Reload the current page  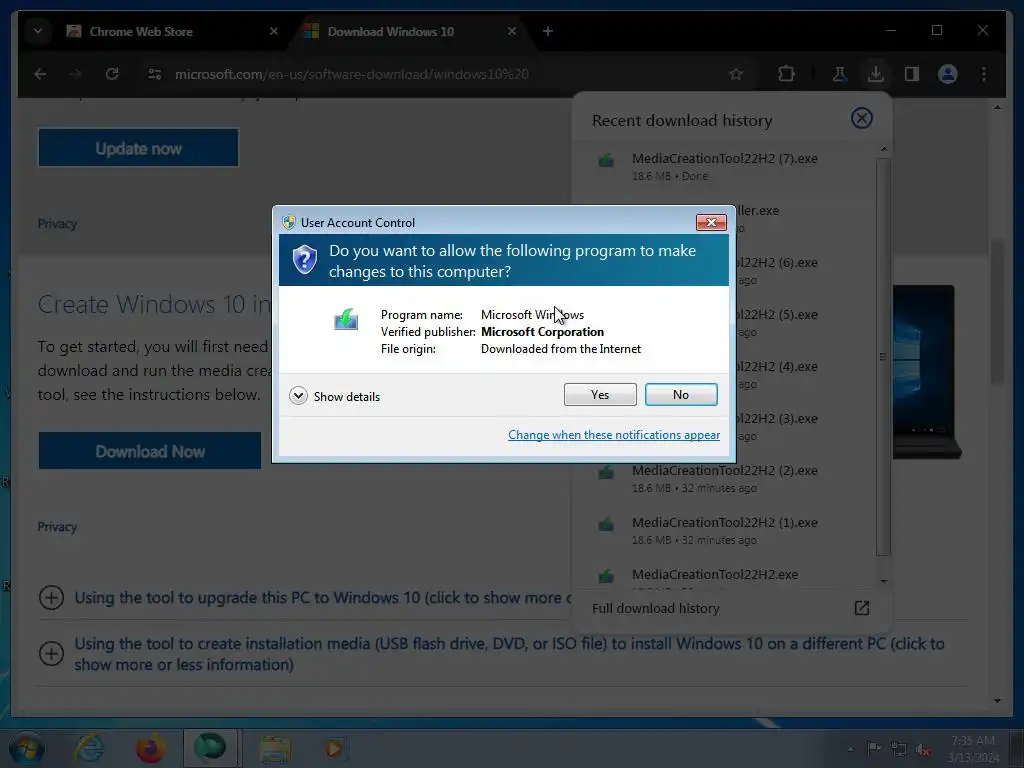tap(112, 74)
